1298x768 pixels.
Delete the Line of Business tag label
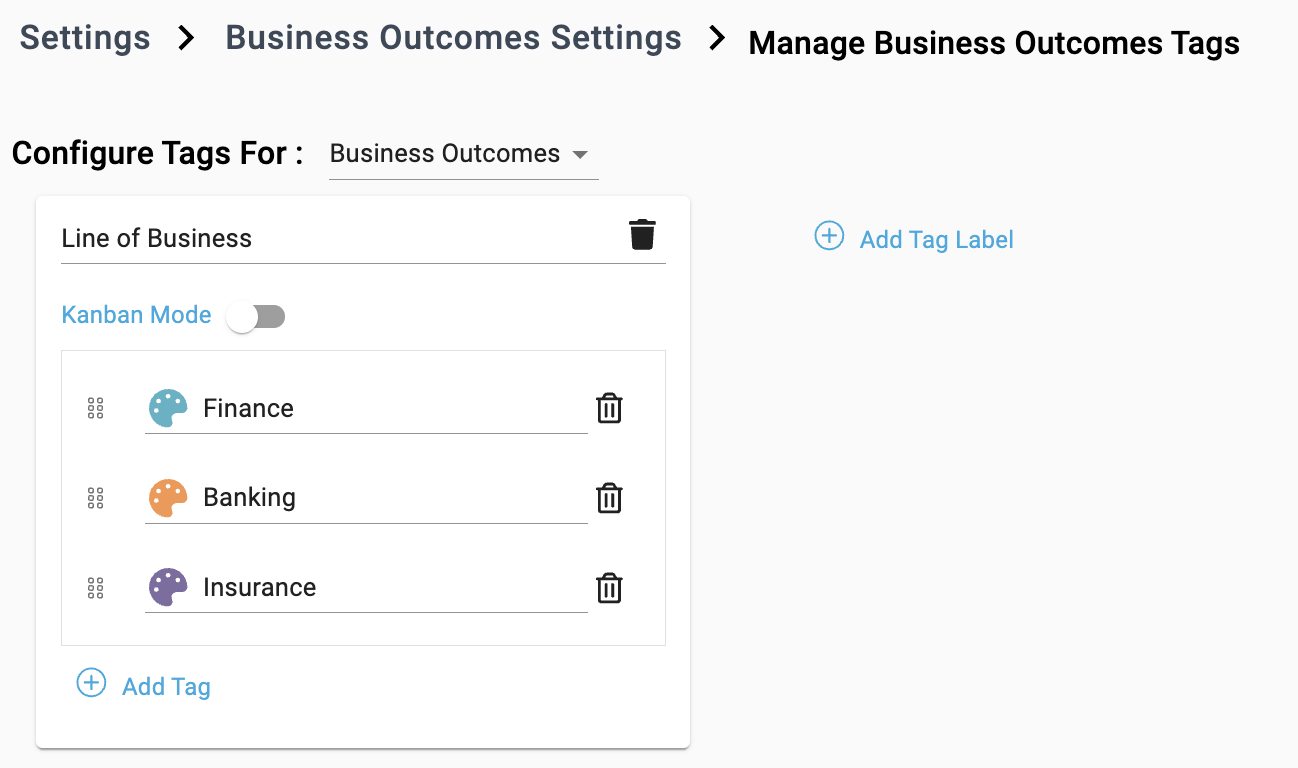tap(642, 235)
